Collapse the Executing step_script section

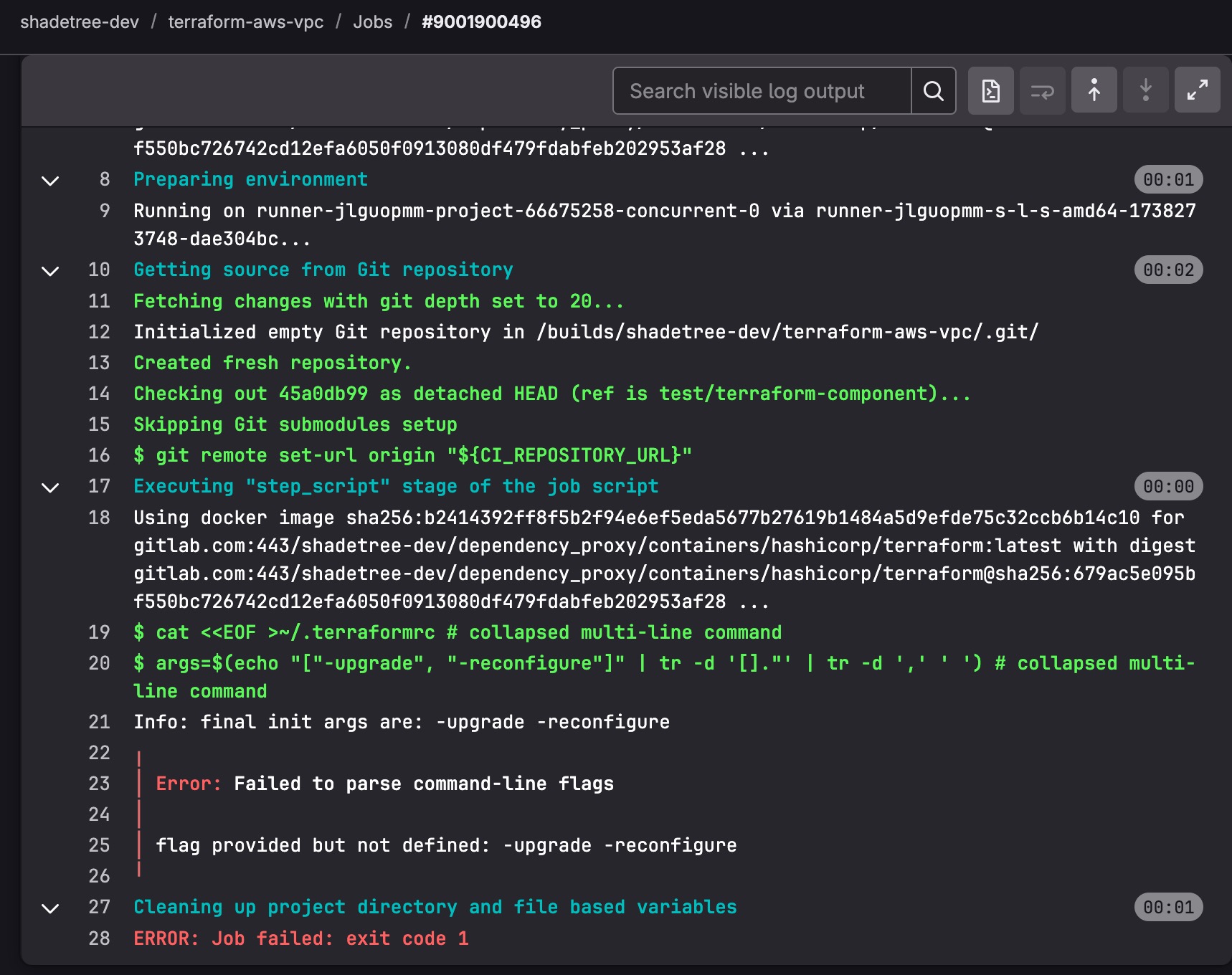coord(50,487)
